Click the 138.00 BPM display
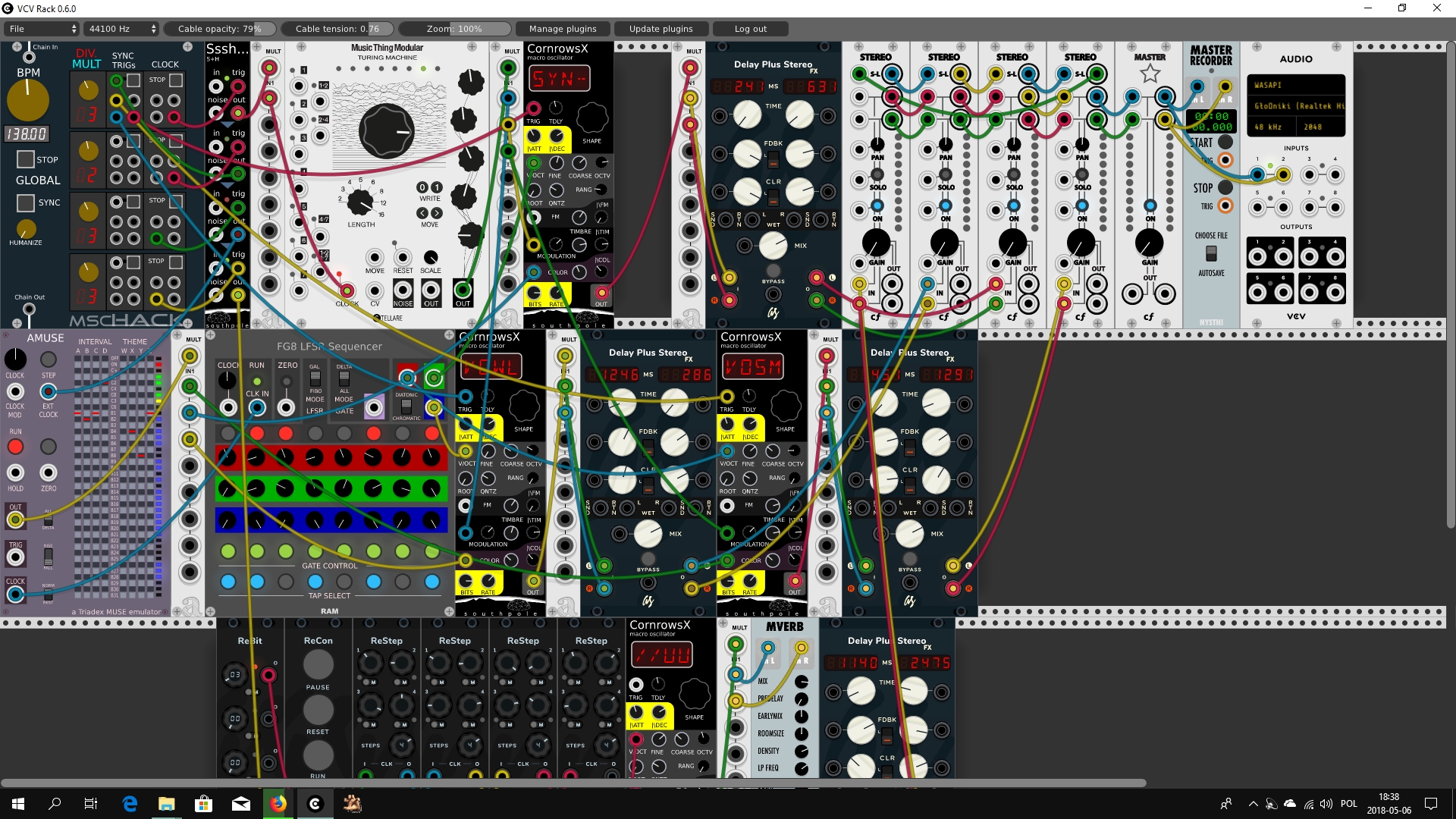The width and height of the screenshot is (1456, 819). pyautogui.click(x=27, y=134)
